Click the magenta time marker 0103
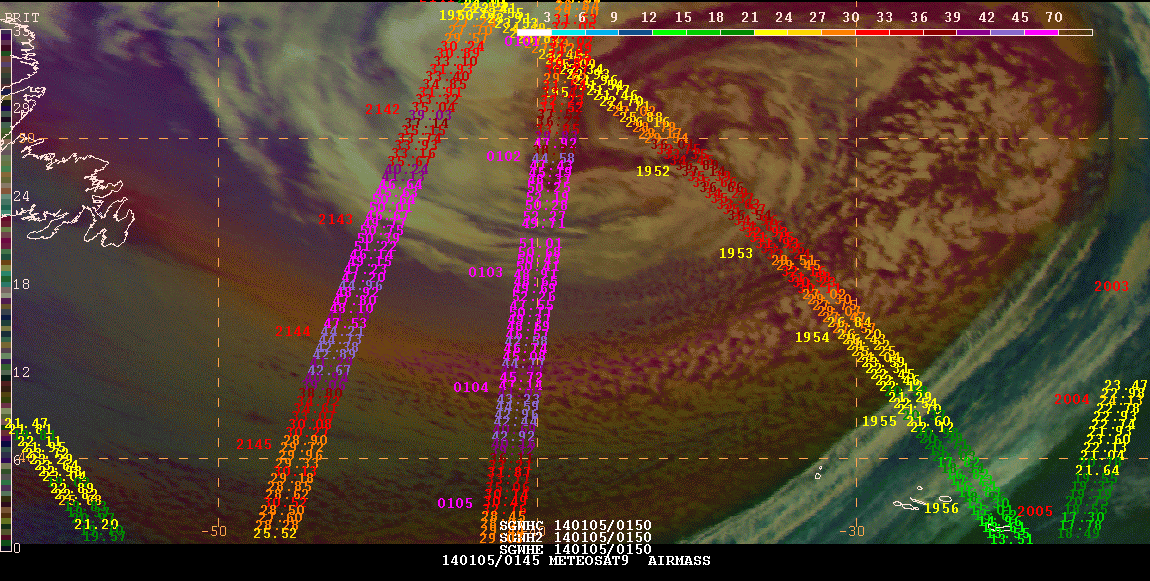Screen dimensions: 1150x581 (x=486, y=272)
